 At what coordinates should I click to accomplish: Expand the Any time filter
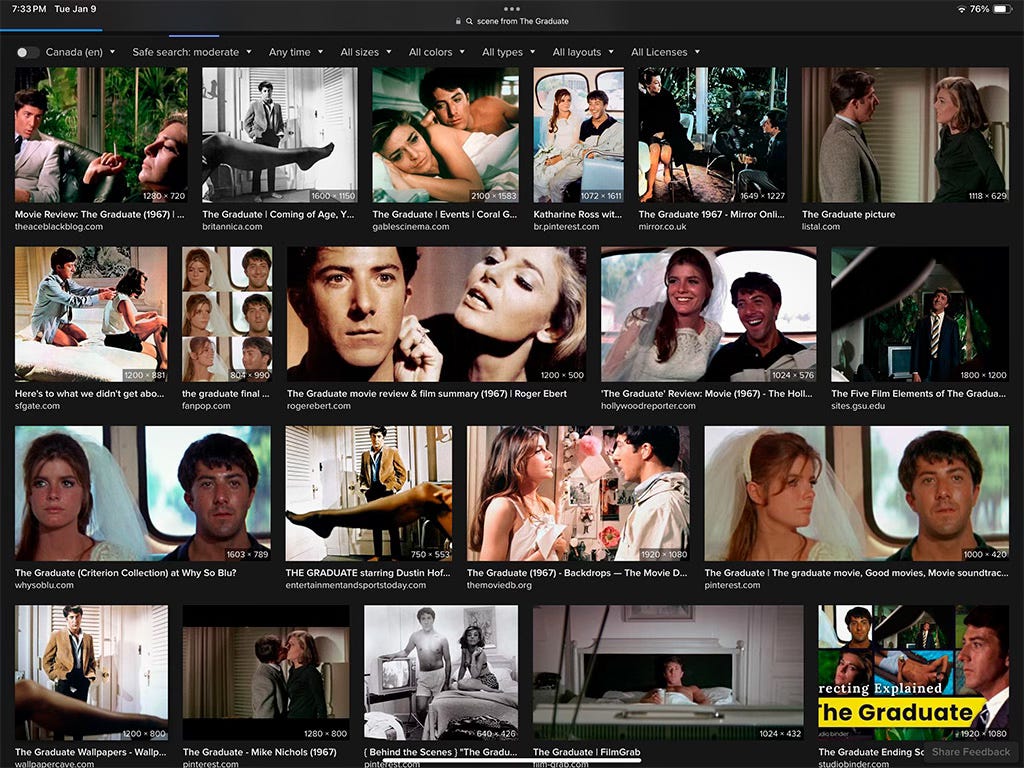(296, 52)
